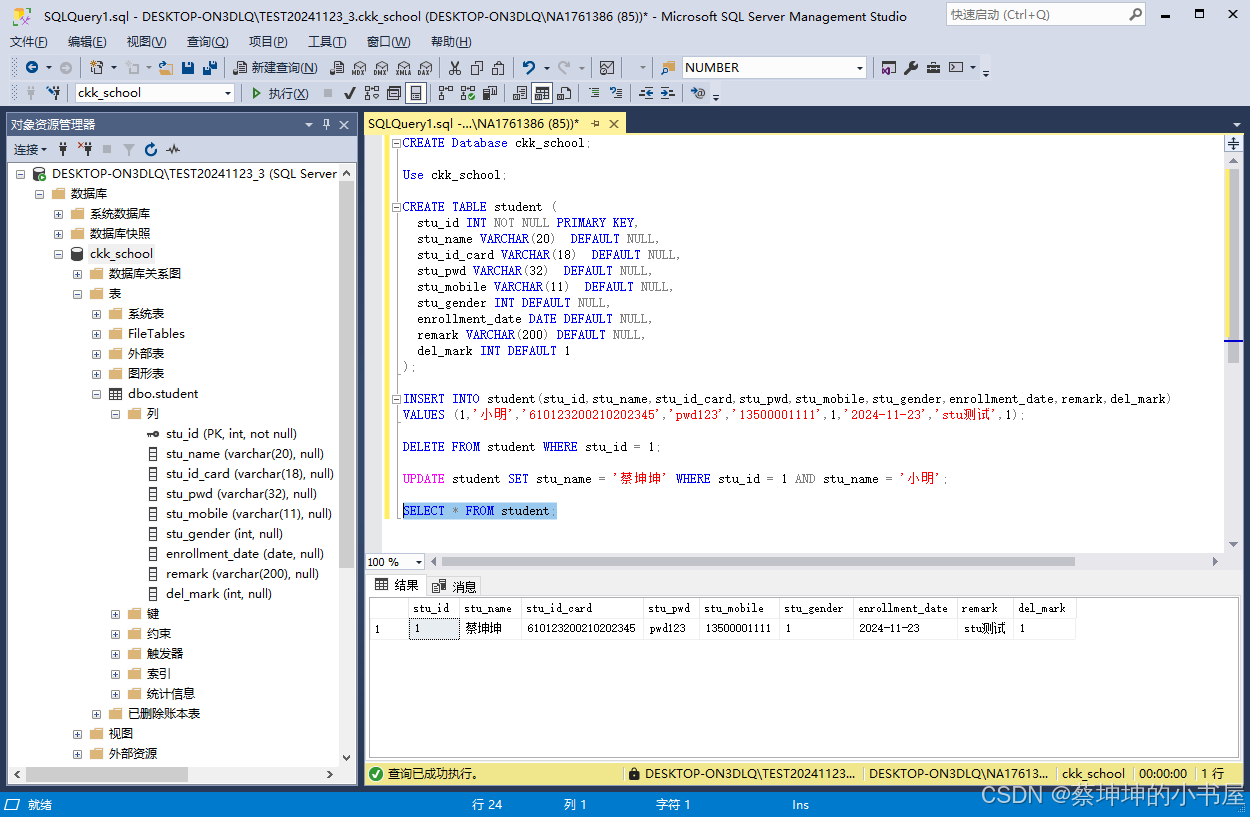
Task: Click the Refresh icon in Object Explorer
Action: [x=151, y=149]
